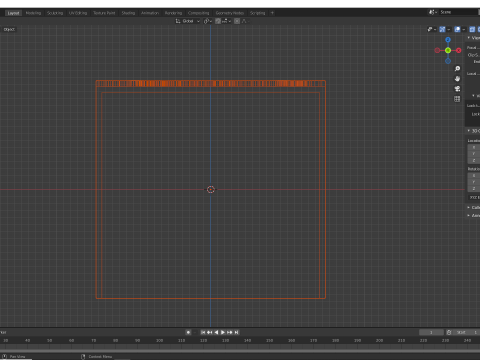Collapse the 3D Cursor panel
Viewport: 480px width, 360px height.
point(473,131)
